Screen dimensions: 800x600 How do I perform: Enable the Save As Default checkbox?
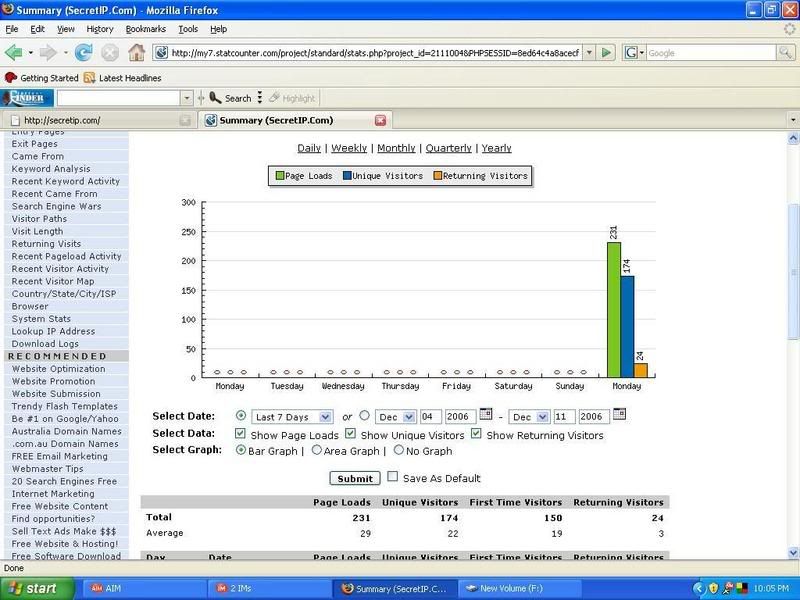coord(393,477)
